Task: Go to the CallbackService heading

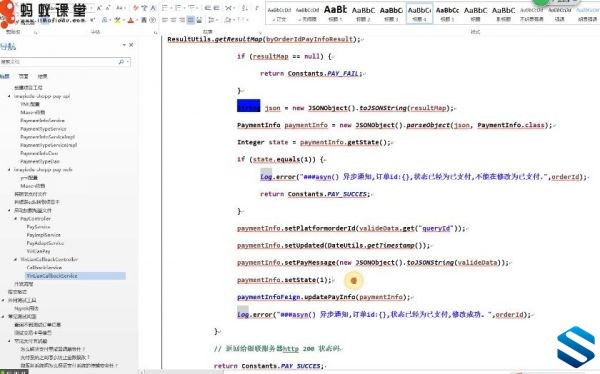Action: [x=44, y=268]
